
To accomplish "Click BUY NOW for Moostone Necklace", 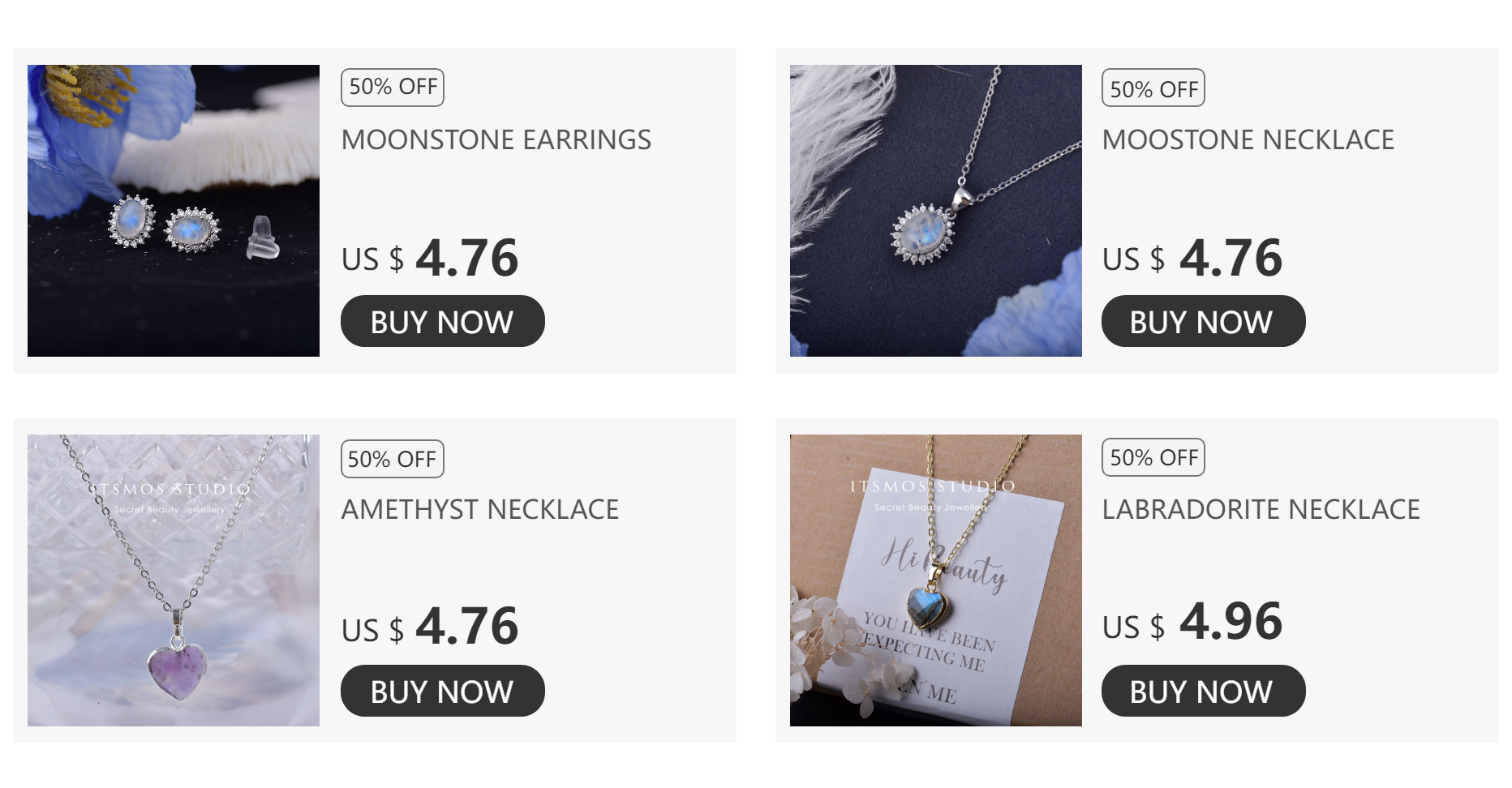I will tap(1204, 321).
